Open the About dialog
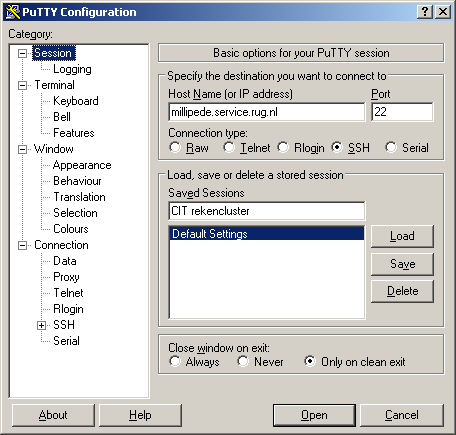The height and width of the screenshot is (435, 456). coord(53,415)
